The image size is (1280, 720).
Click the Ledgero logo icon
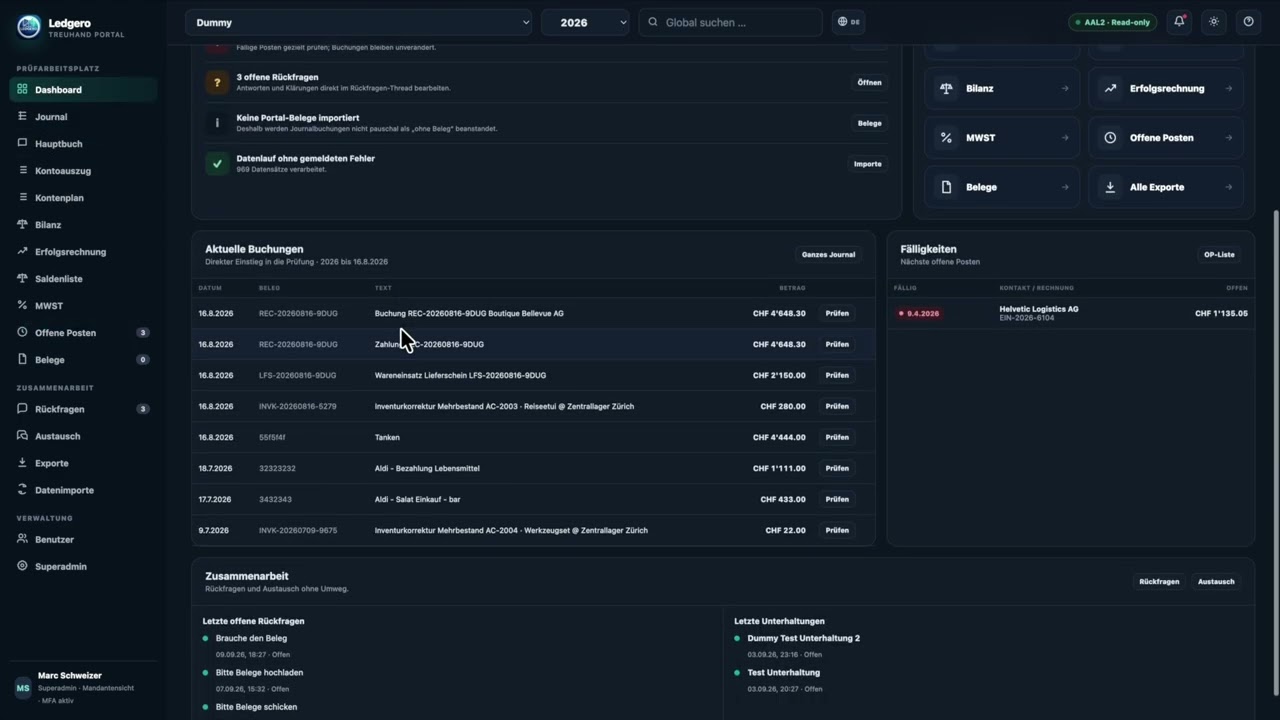[29, 27]
